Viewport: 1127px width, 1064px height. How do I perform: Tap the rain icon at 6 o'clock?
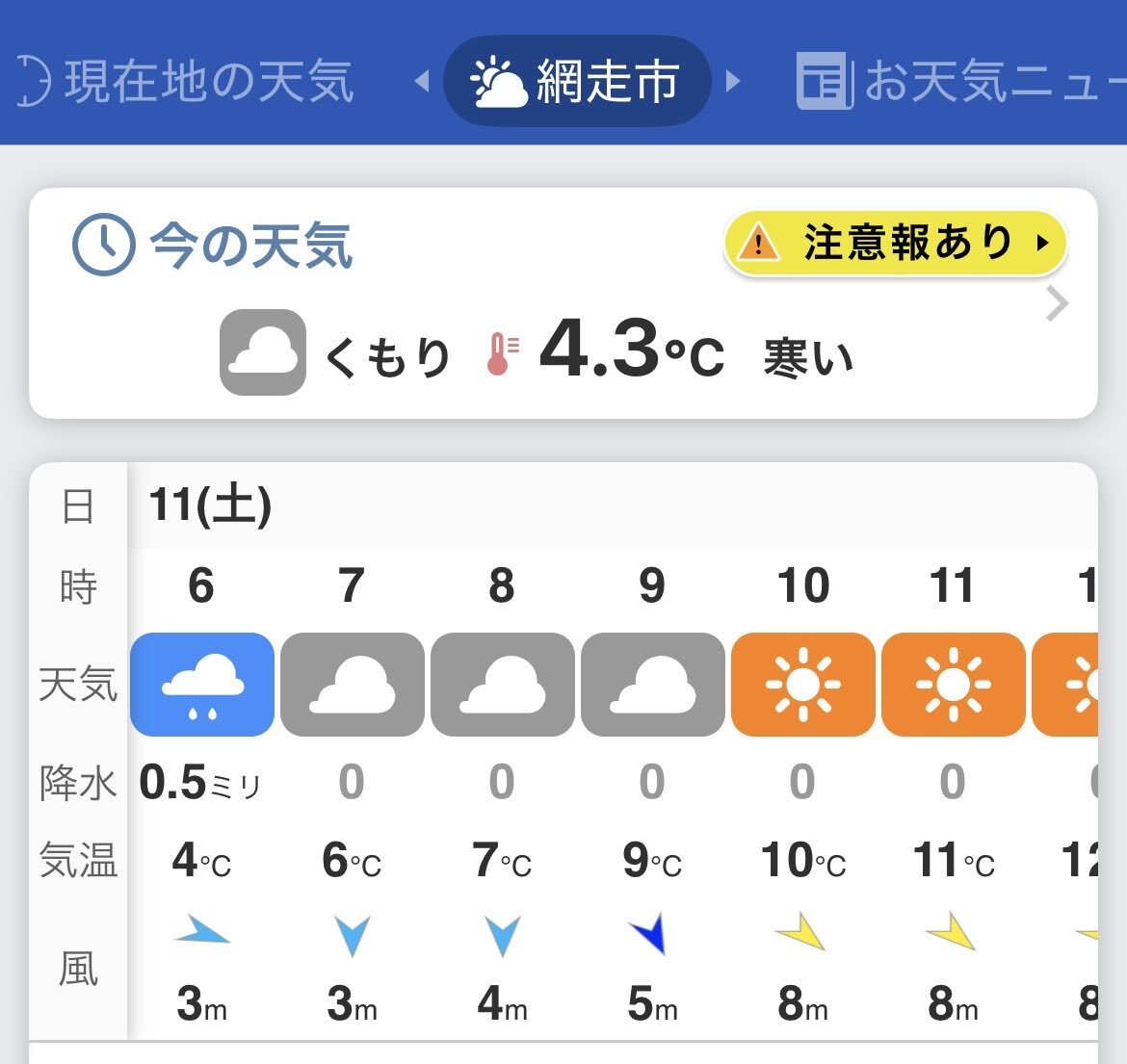tap(202, 685)
